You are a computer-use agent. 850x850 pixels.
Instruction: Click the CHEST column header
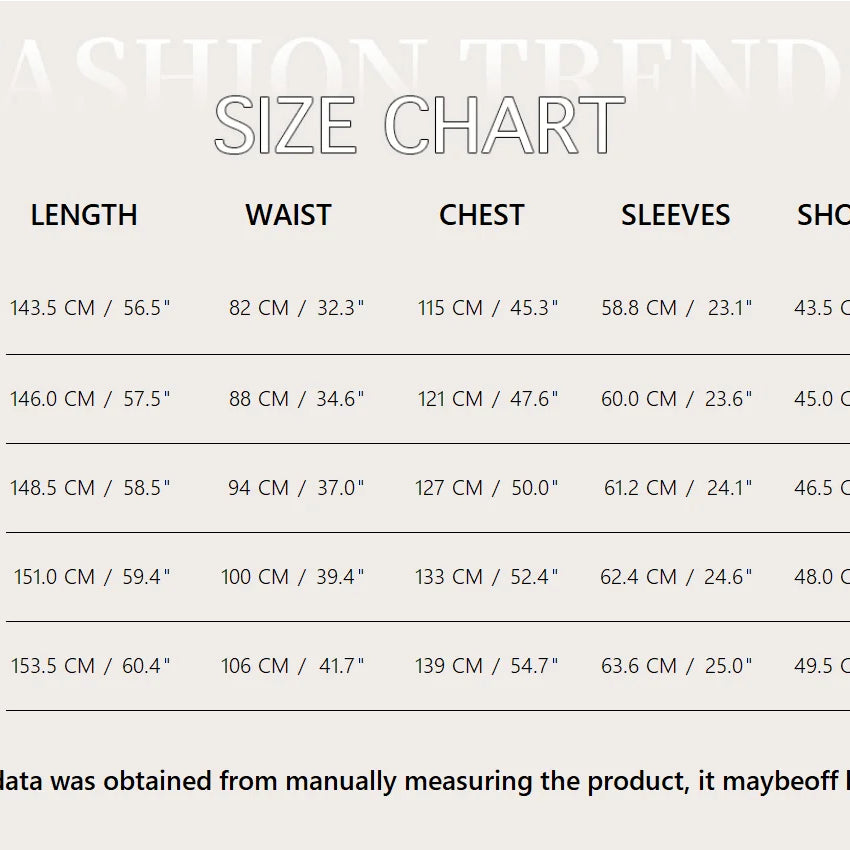(481, 215)
